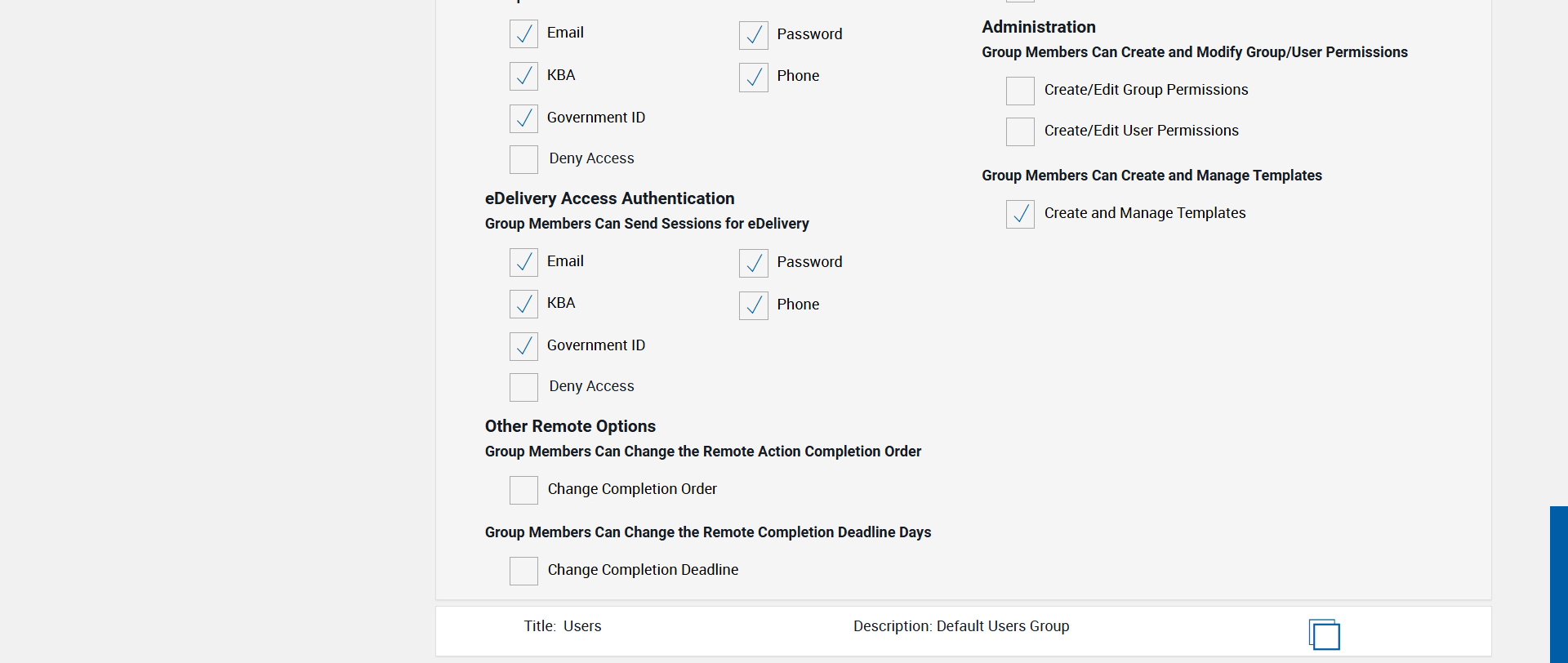Enable Change Completion Deadline option
The image size is (1568, 663).
pos(523,571)
